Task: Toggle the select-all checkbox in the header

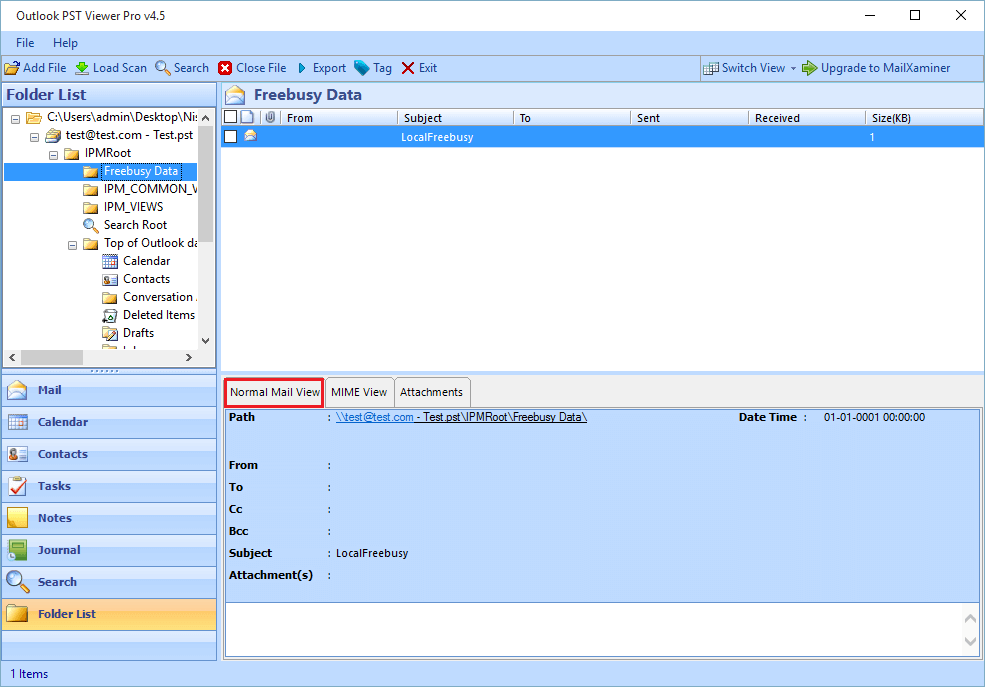Action: [x=231, y=117]
